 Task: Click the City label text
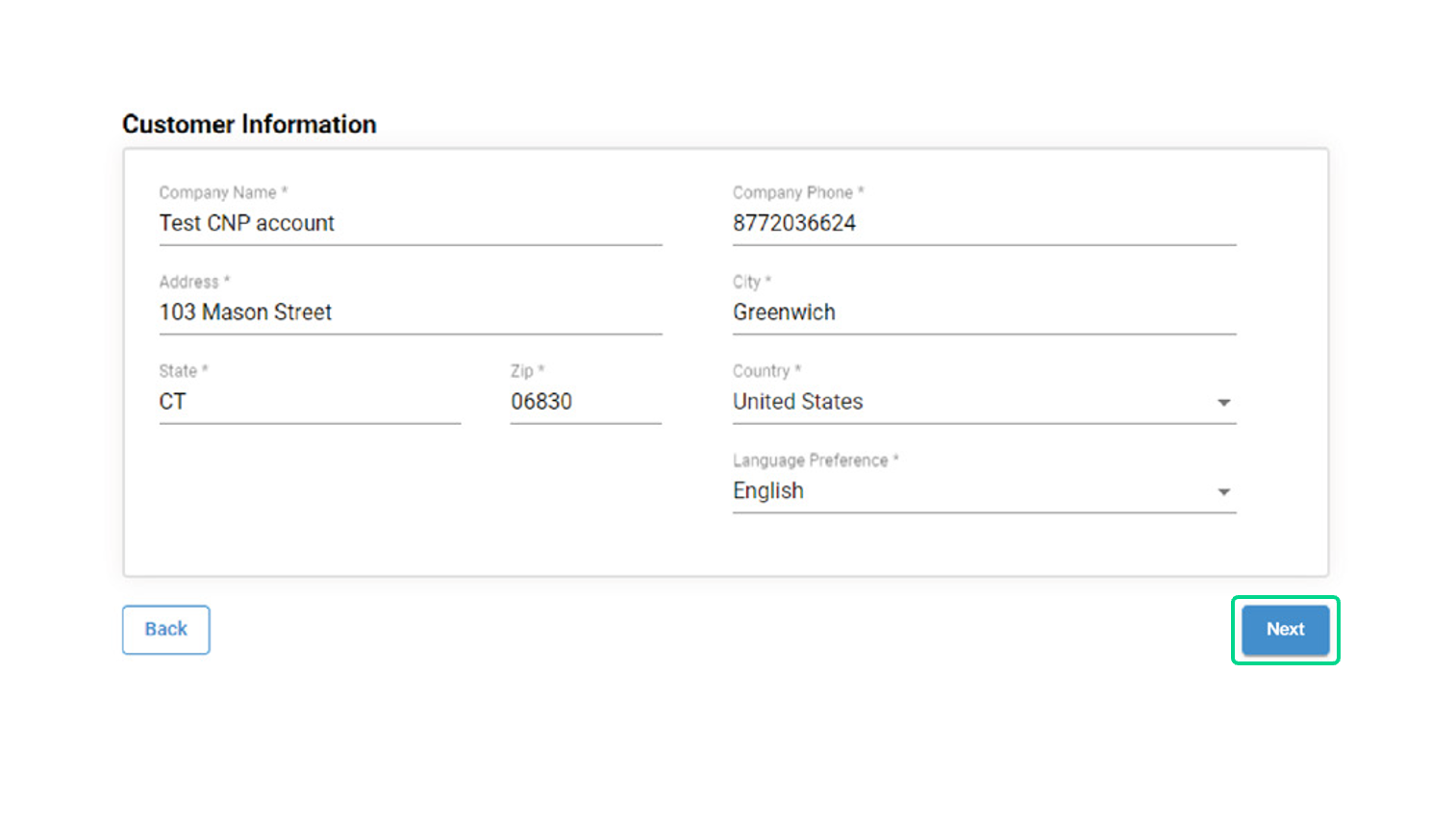click(x=746, y=282)
